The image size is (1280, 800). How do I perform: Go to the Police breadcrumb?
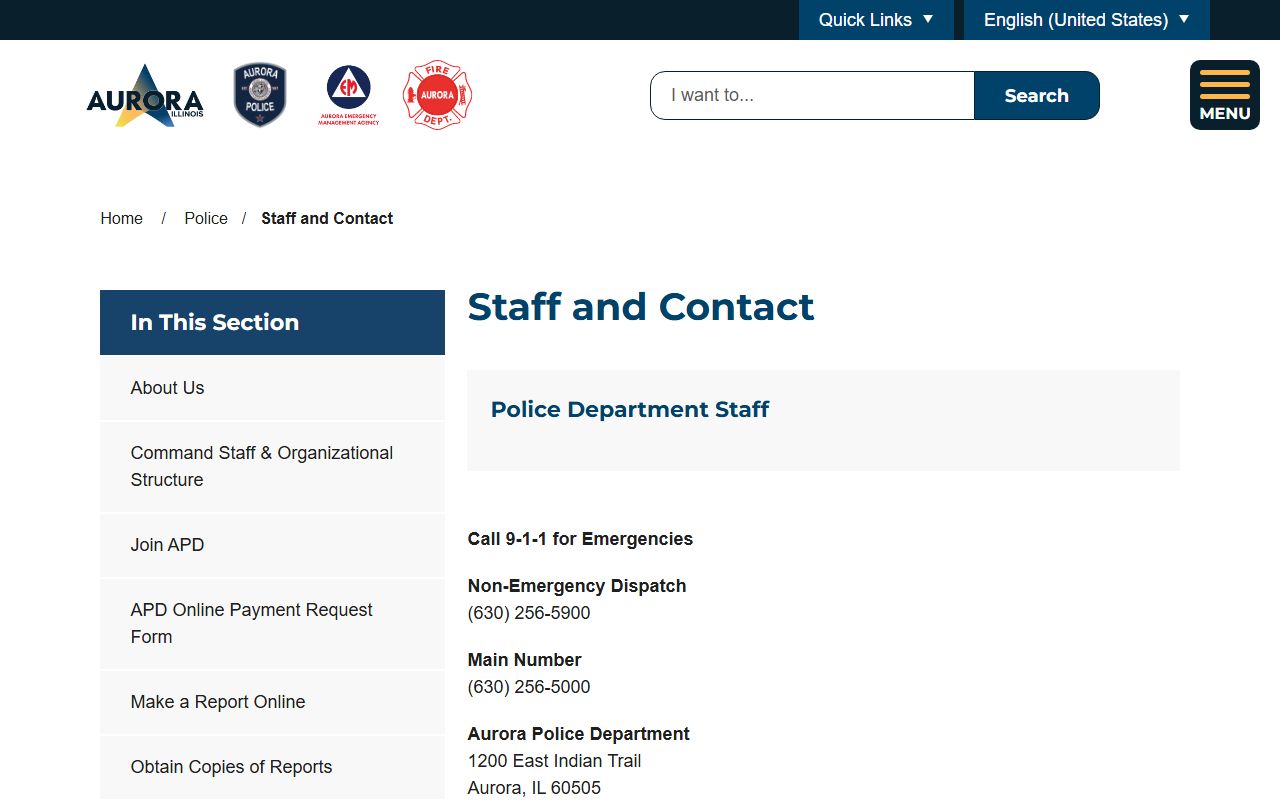pos(206,218)
